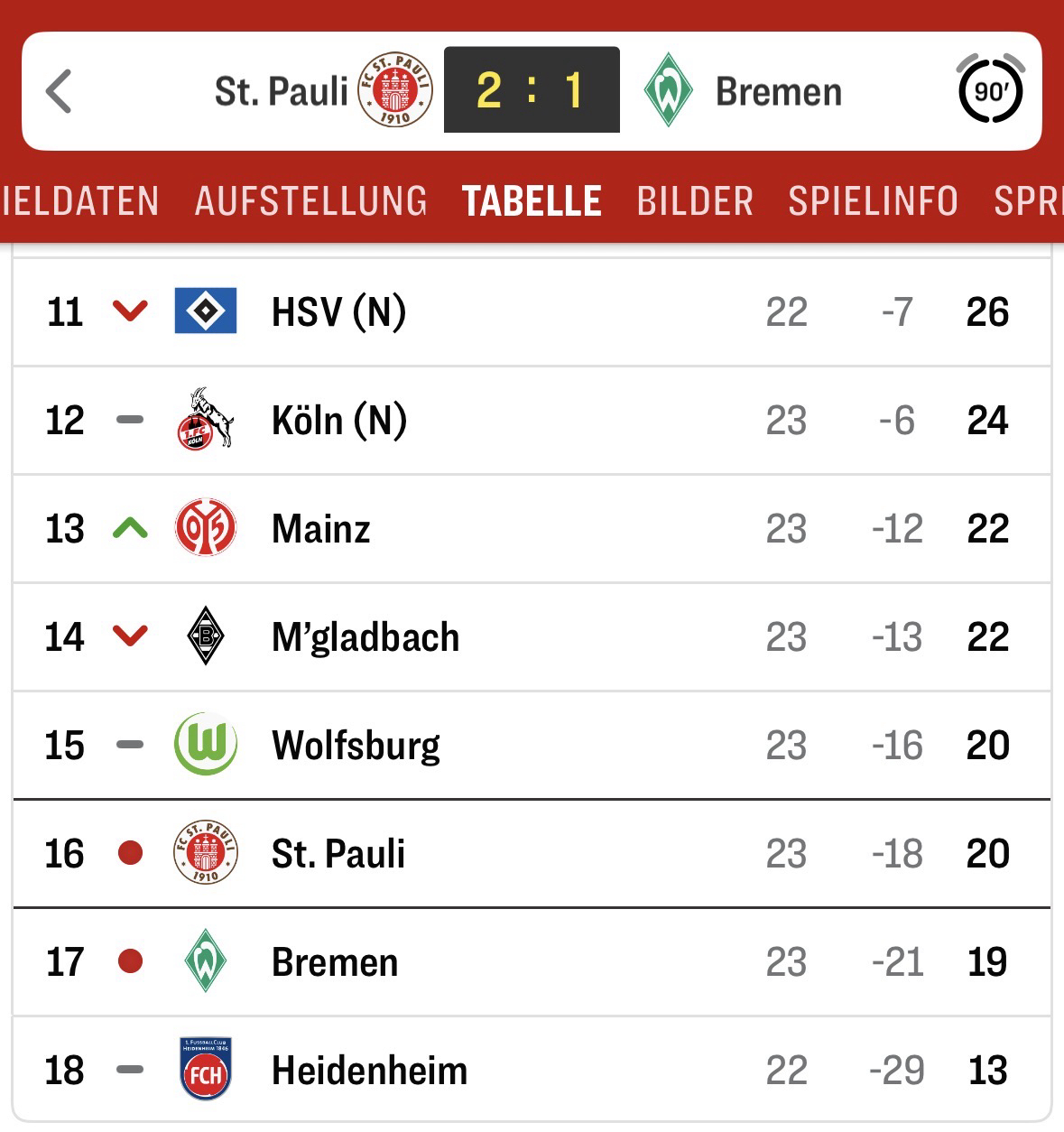Screen dimensions: 1064x1132
Task: Click the Heidenheim FCH crest
Action: [206, 1070]
